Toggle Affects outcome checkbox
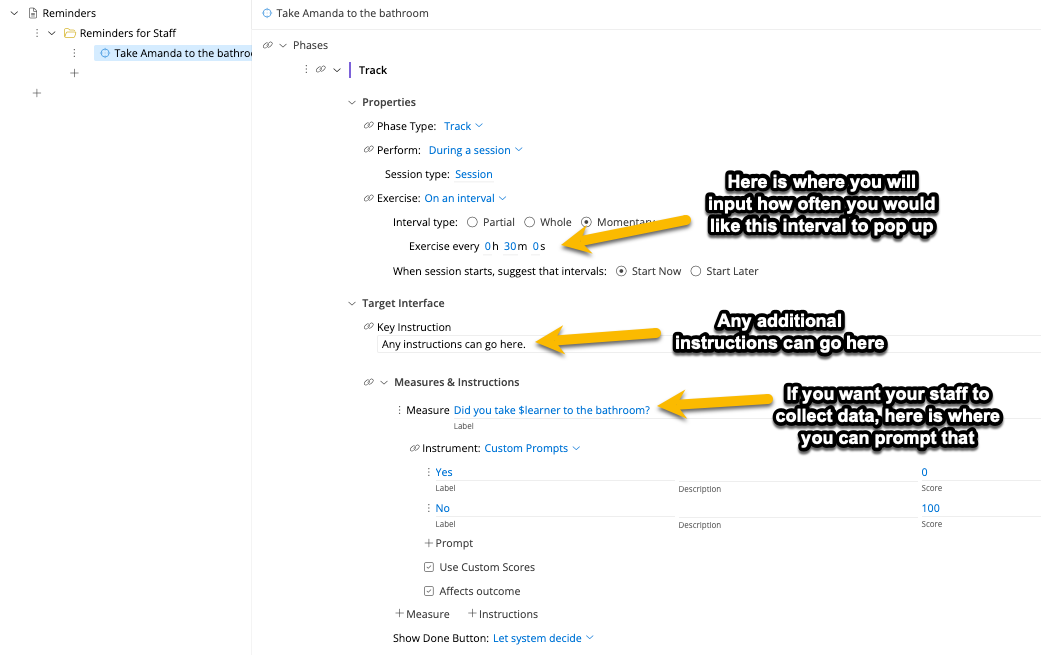Viewport: 1041px width, 655px height. click(x=429, y=591)
